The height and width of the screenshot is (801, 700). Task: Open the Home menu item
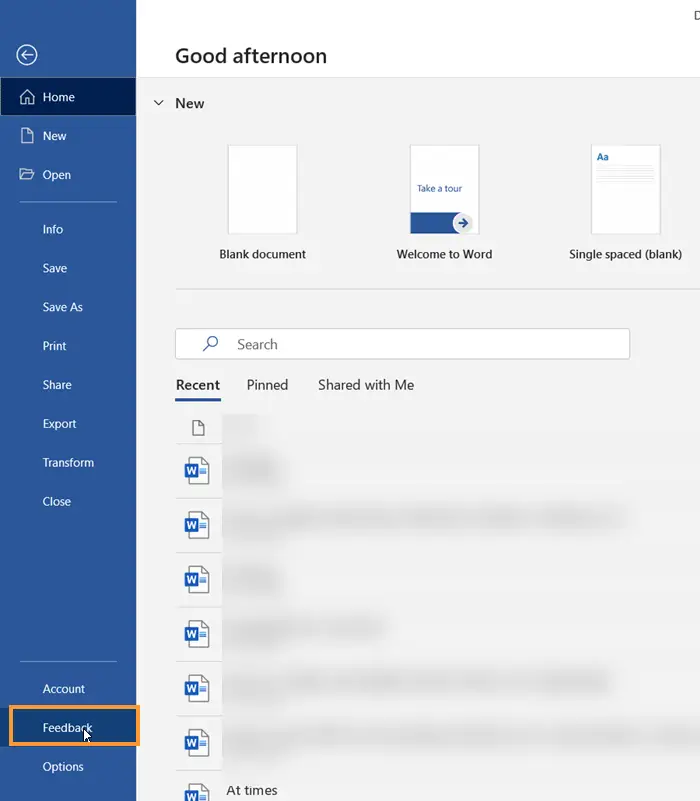(68, 97)
